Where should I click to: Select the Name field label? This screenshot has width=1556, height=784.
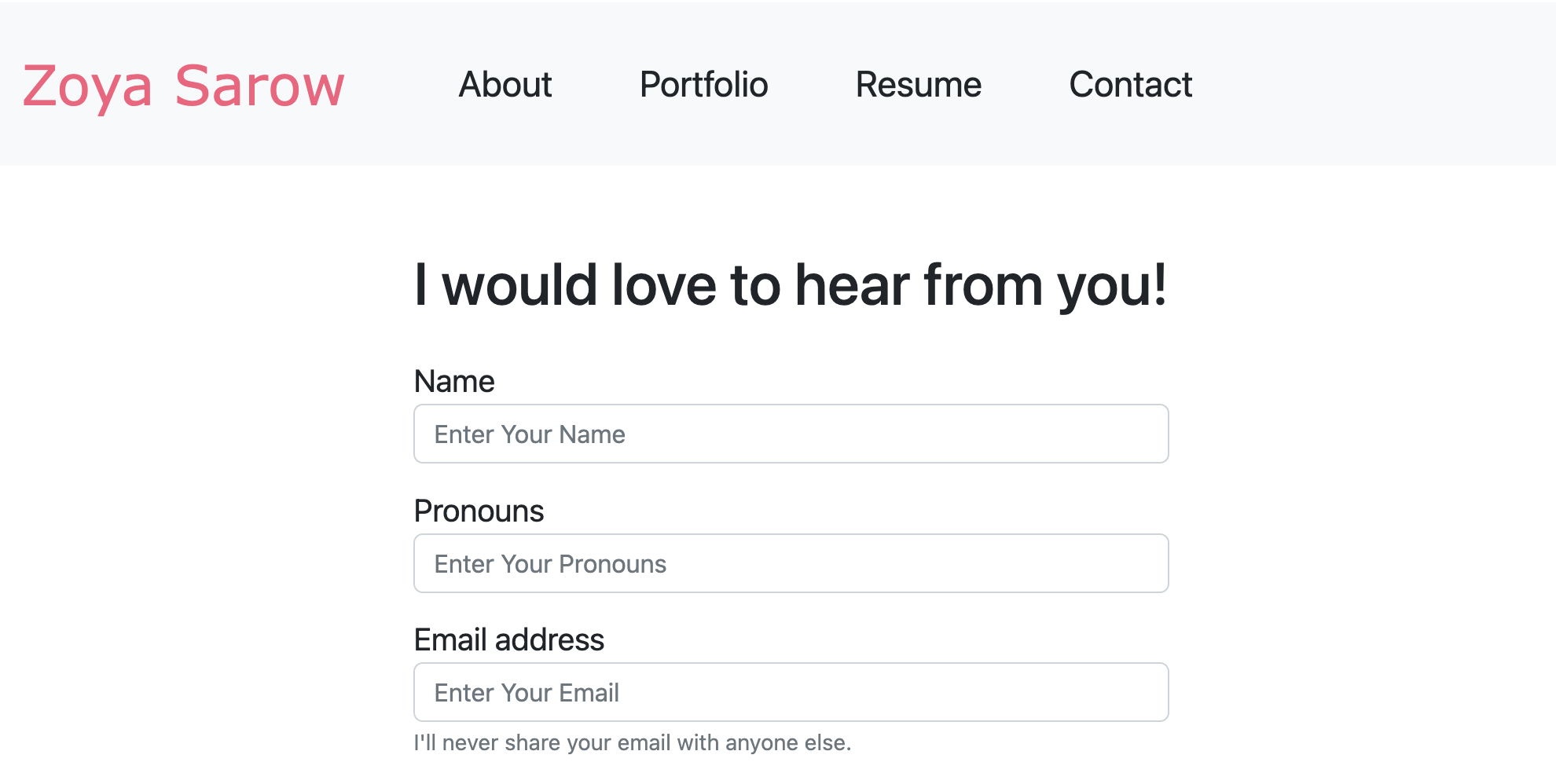[x=454, y=382]
